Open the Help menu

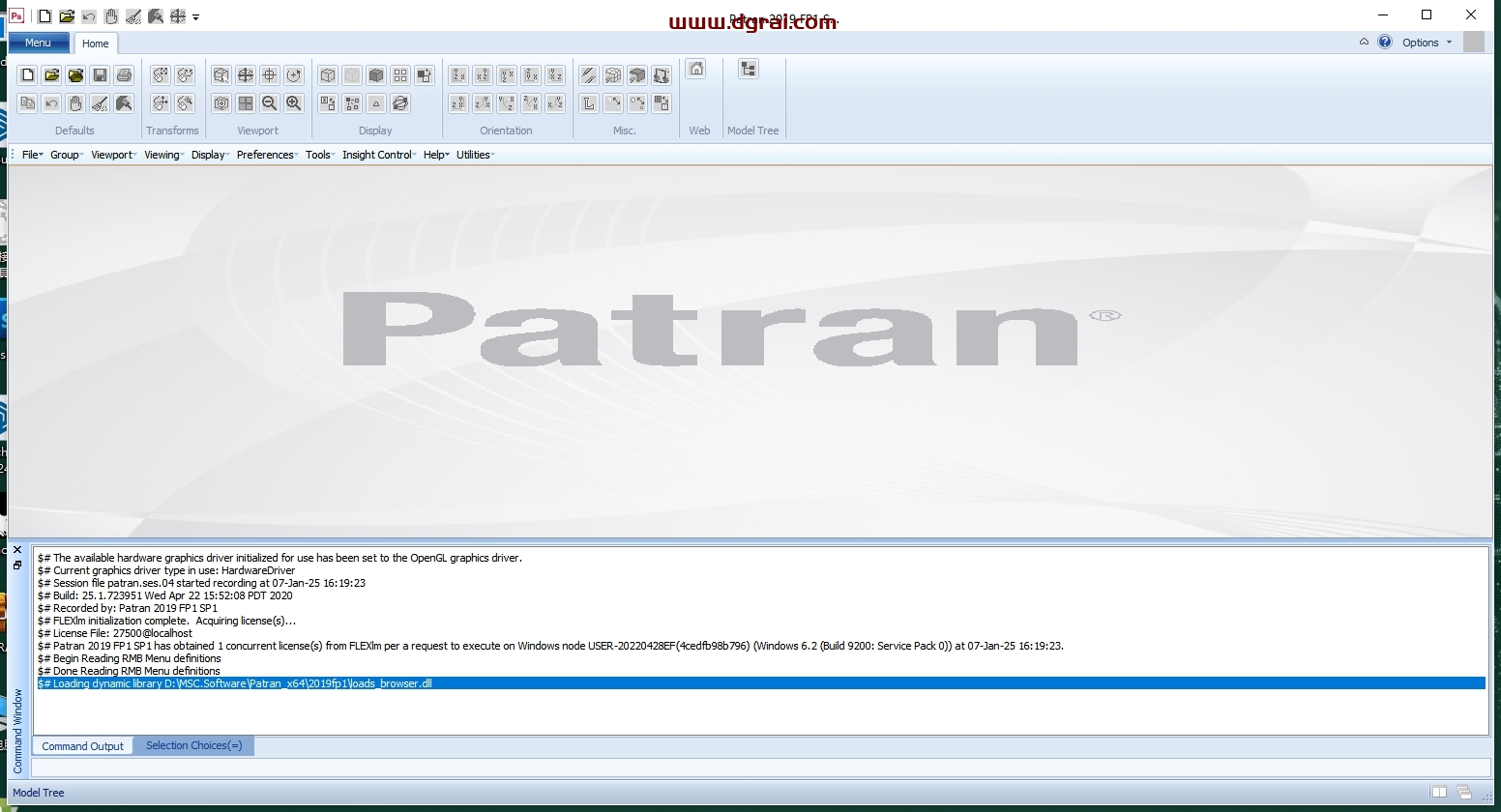tap(436, 155)
